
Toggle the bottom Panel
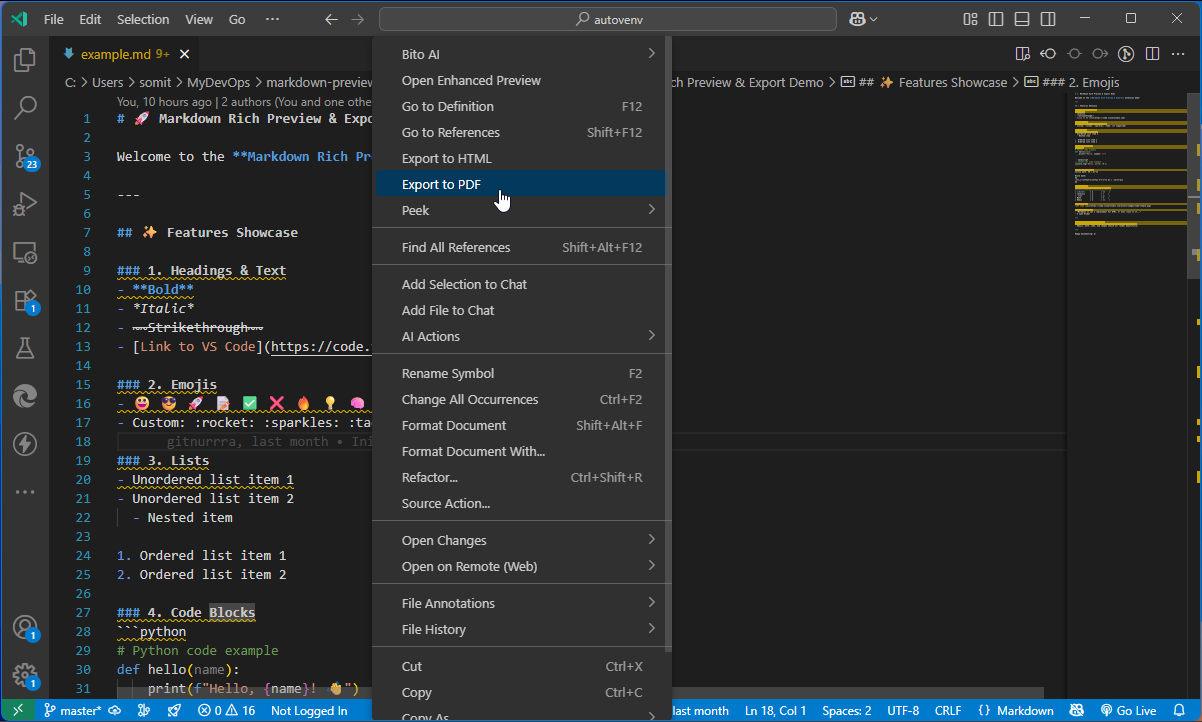1022,19
